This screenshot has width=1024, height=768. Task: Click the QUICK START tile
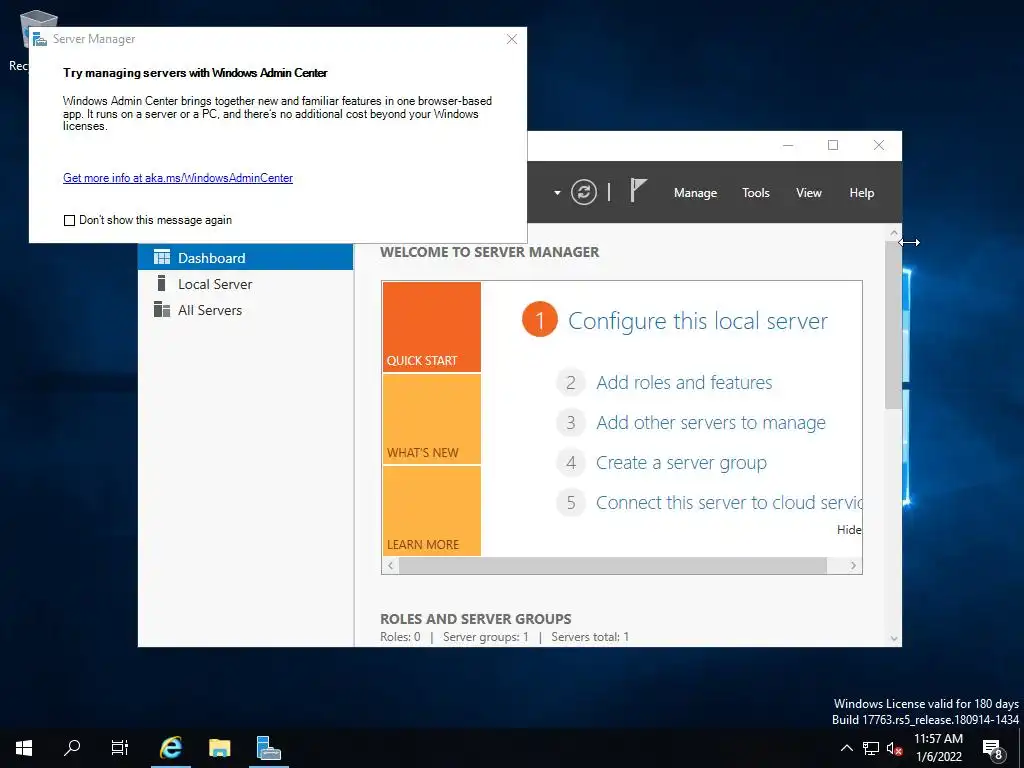432,327
